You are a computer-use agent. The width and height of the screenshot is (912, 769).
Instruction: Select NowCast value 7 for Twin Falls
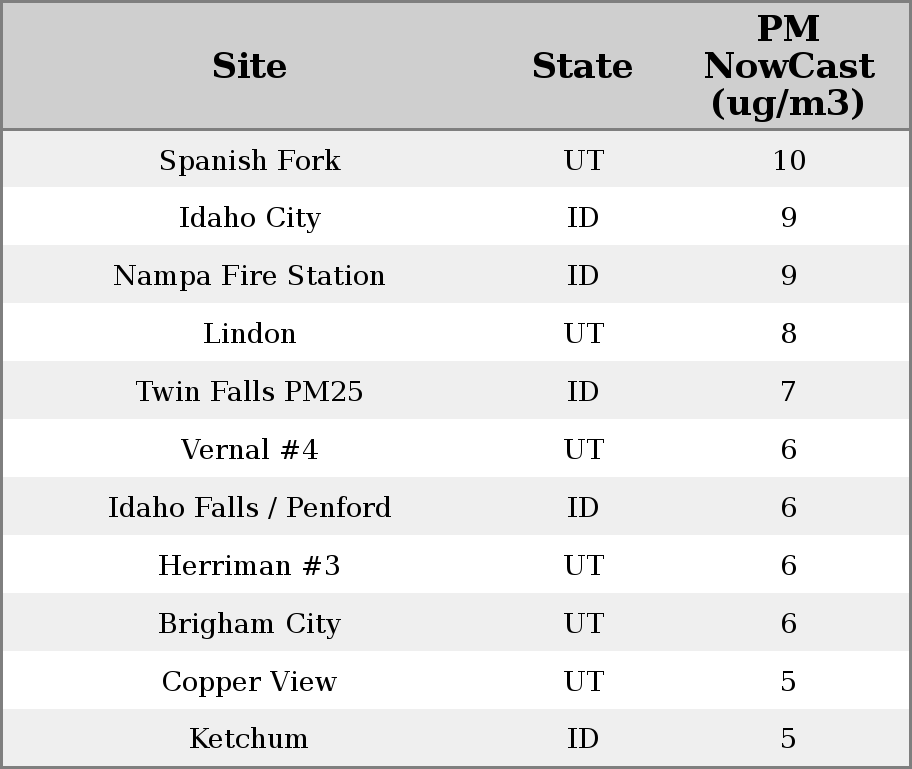coord(788,392)
